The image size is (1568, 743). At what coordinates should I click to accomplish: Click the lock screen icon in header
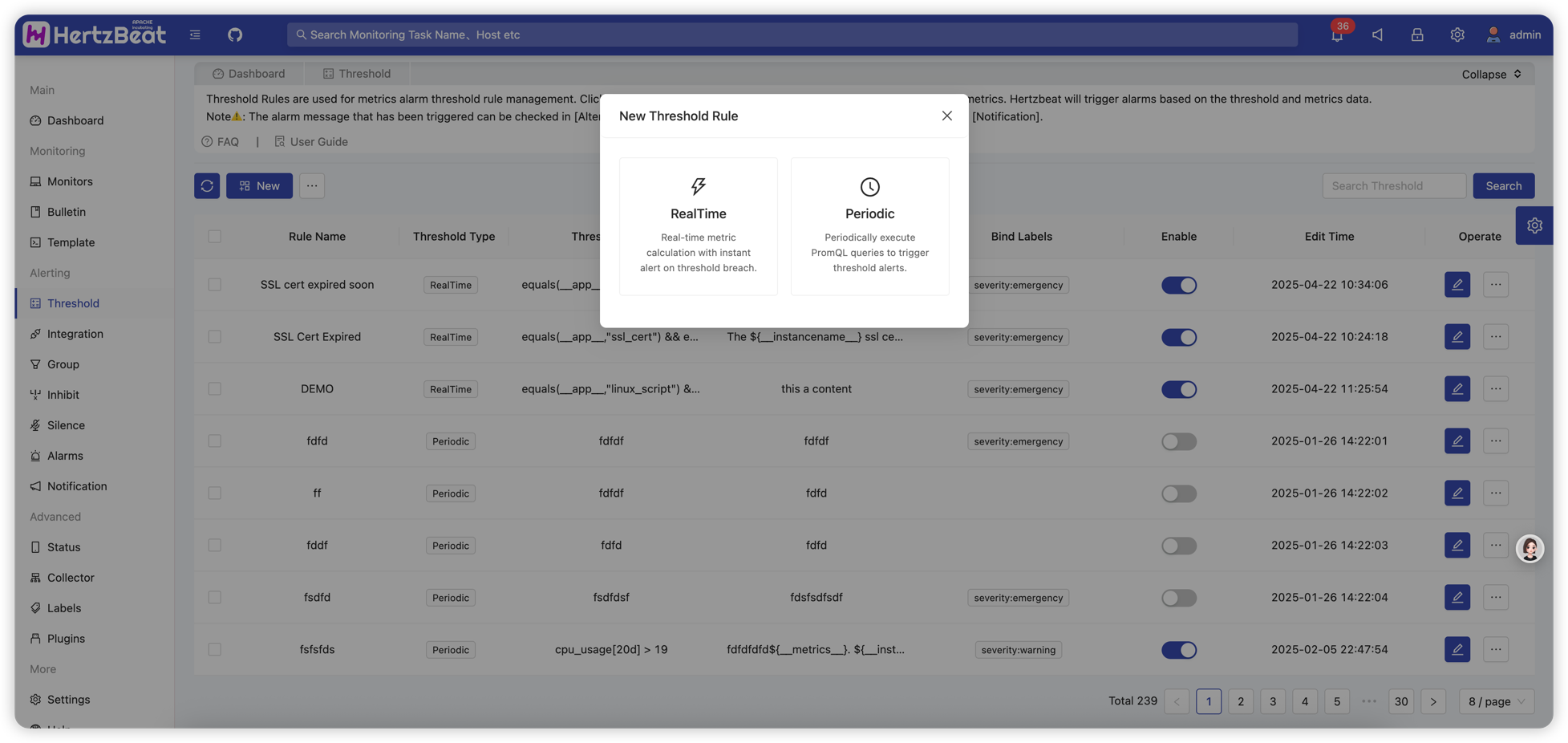click(1417, 35)
